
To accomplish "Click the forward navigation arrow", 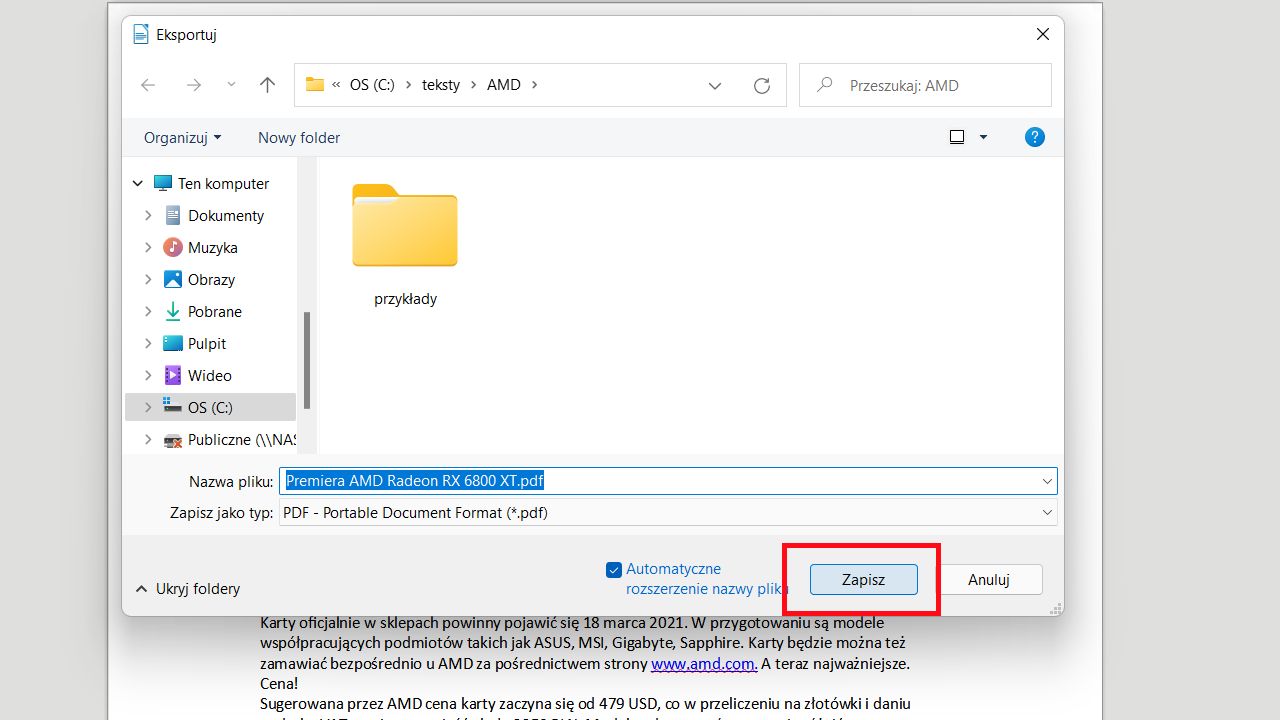I will pos(194,85).
